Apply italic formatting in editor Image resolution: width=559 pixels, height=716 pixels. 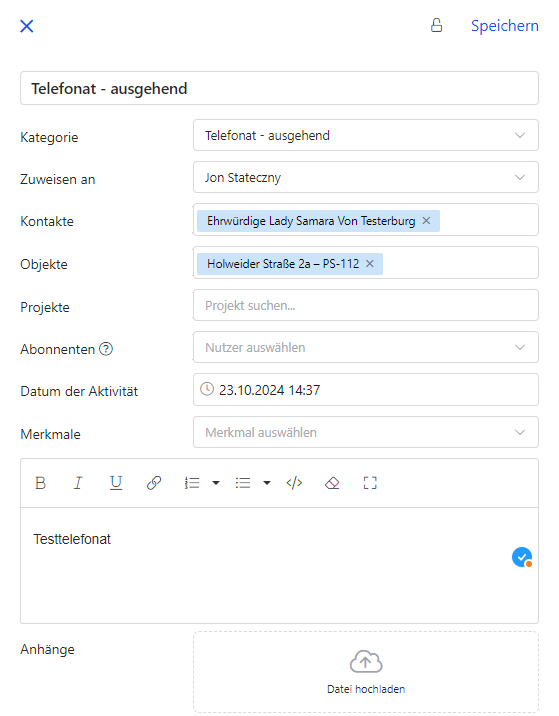click(x=78, y=483)
